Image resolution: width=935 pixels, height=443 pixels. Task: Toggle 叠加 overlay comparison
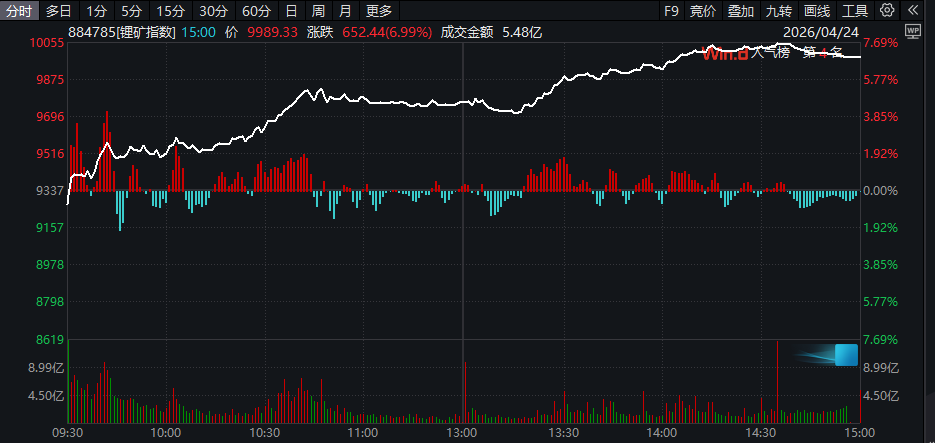[x=741, y=11]
